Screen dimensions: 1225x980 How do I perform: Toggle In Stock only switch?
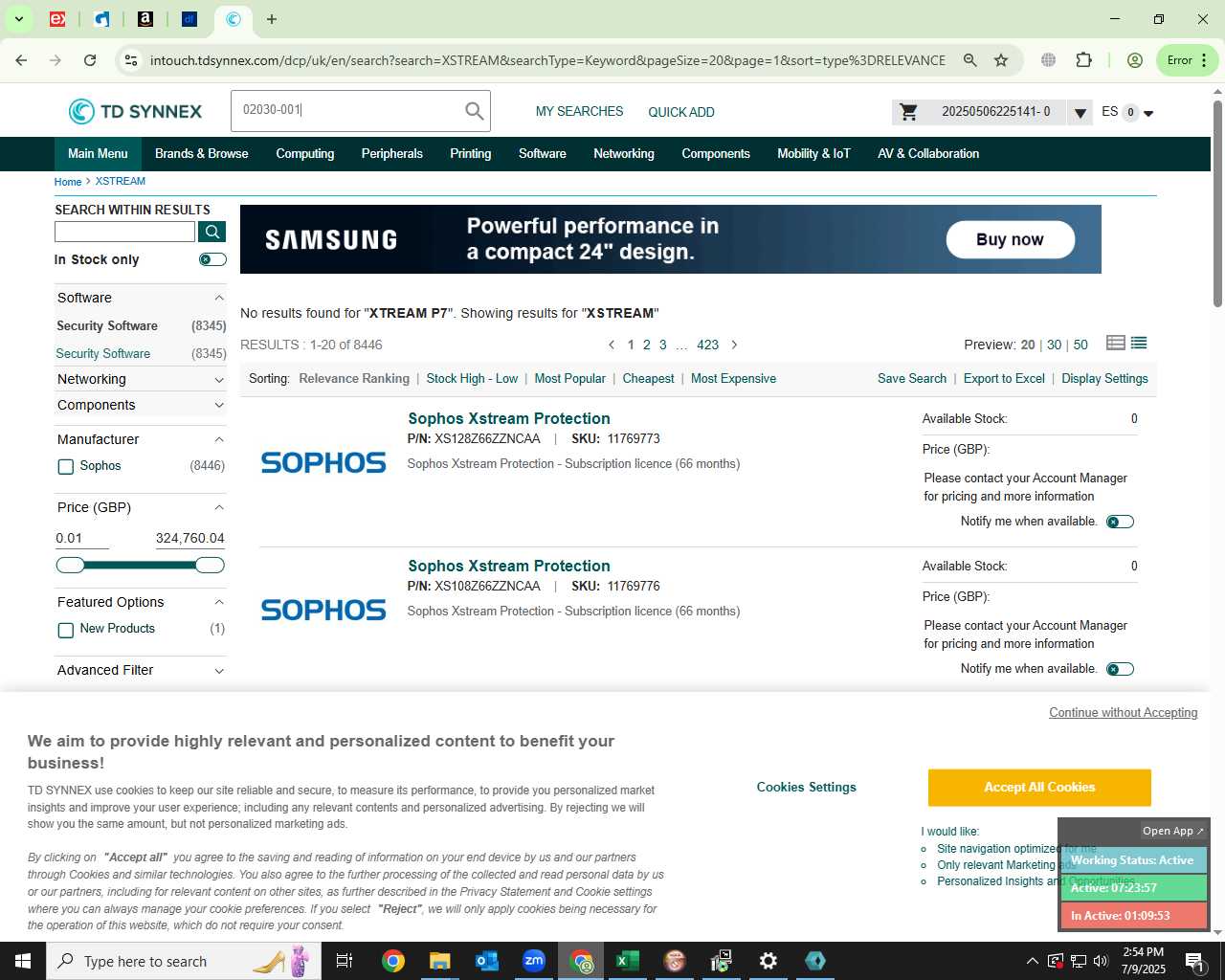pos(212,259)
